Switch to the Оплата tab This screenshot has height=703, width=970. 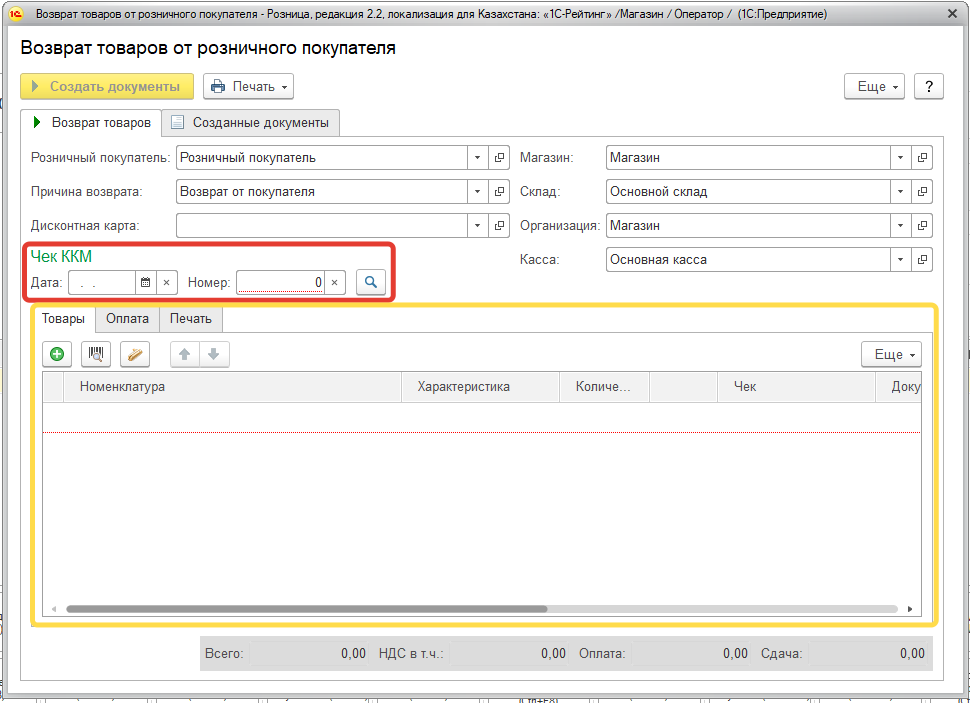127,319
